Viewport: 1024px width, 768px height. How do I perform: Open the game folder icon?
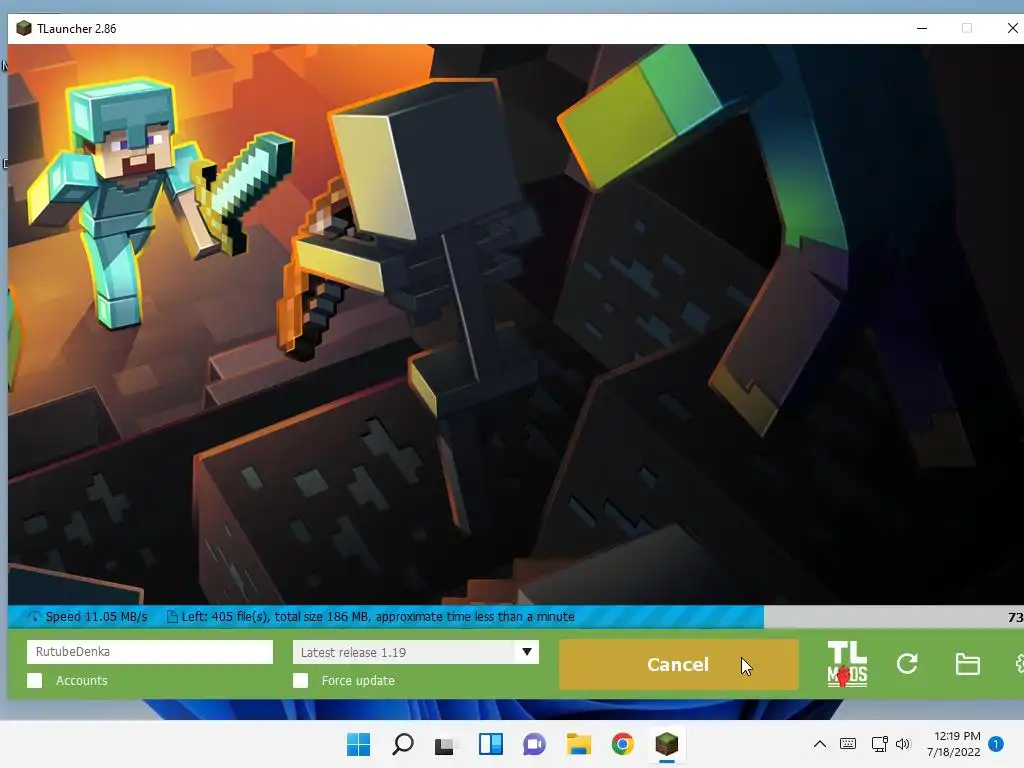(967, 664)
